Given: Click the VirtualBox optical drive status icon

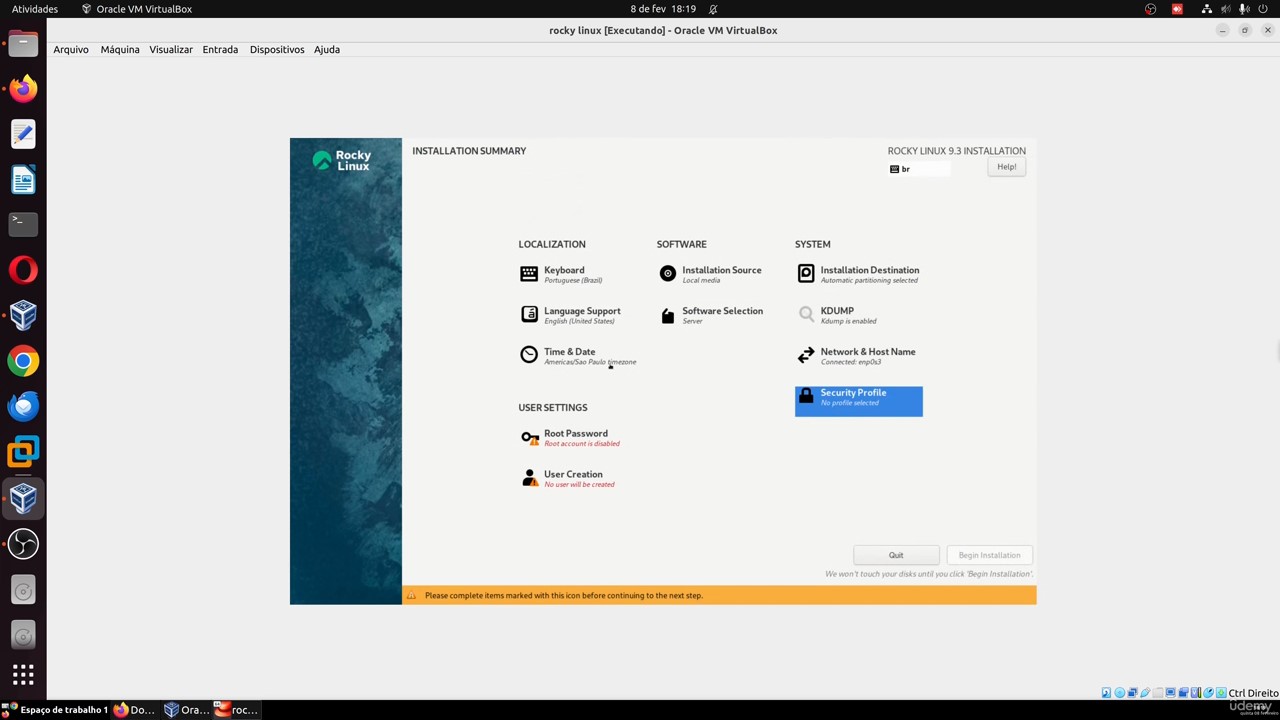Looking at the screenshot, I should 1119,693.
